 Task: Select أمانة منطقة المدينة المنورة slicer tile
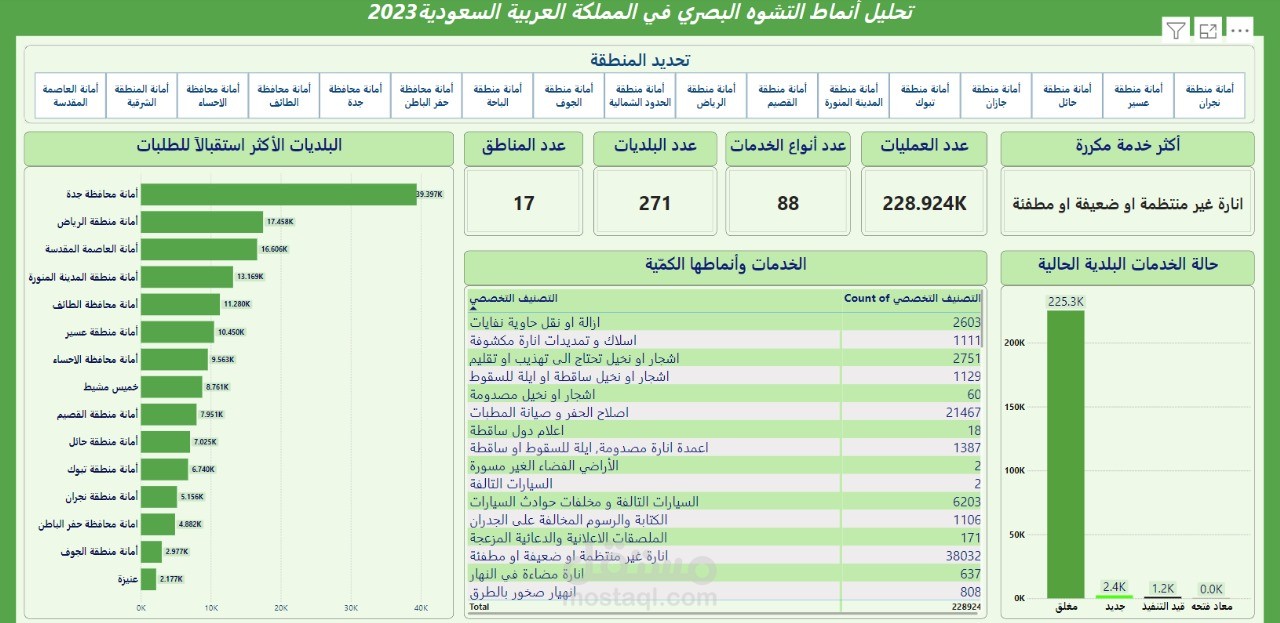[853, 96]
